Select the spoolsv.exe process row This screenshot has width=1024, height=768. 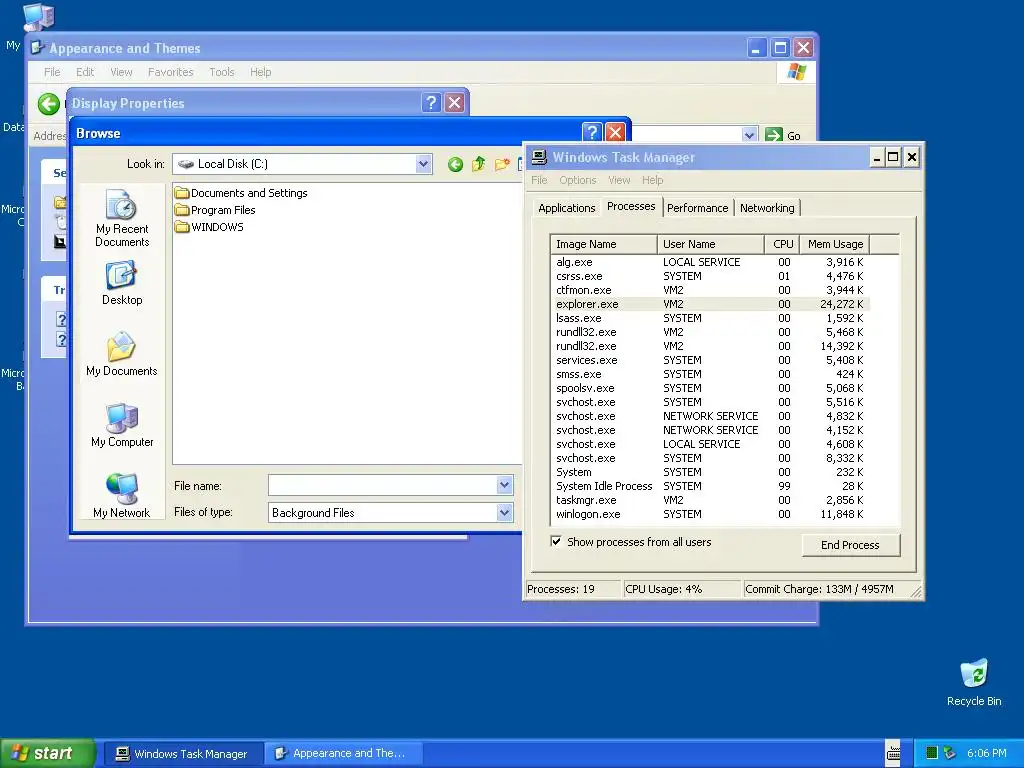[711, 388]
